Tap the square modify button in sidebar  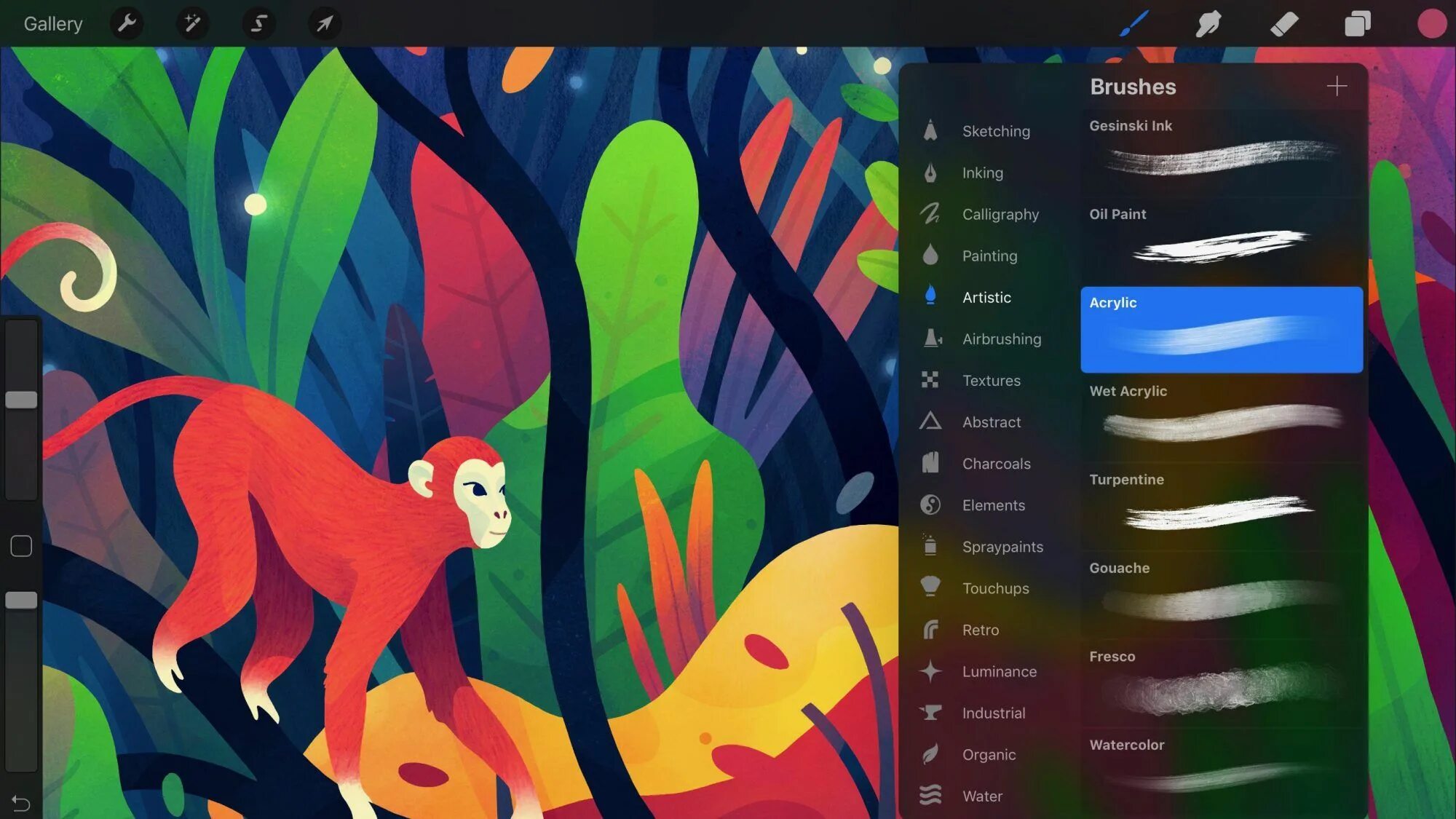tap(21, 546)
